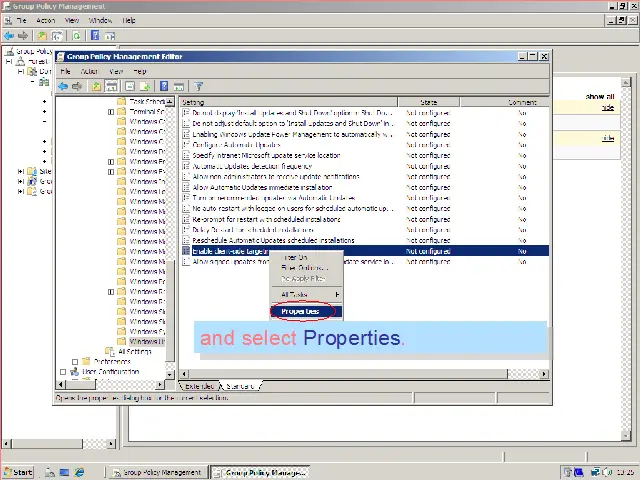Select Properties in the context menu
The image size is (640, 480).
(x=306, y=311)
